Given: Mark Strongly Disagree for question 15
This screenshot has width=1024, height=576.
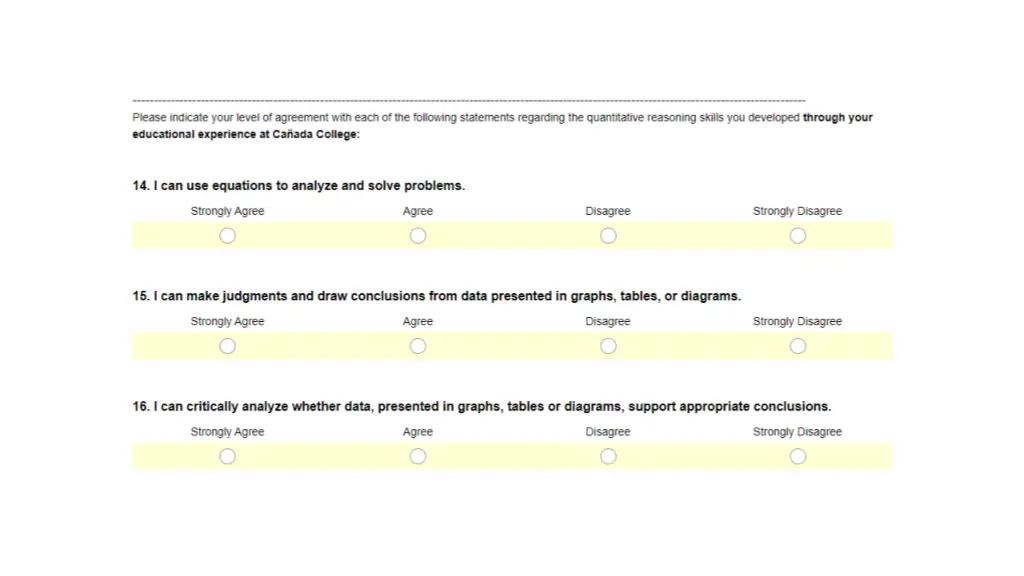Looking at the screenshot, I should pos(797,346).
